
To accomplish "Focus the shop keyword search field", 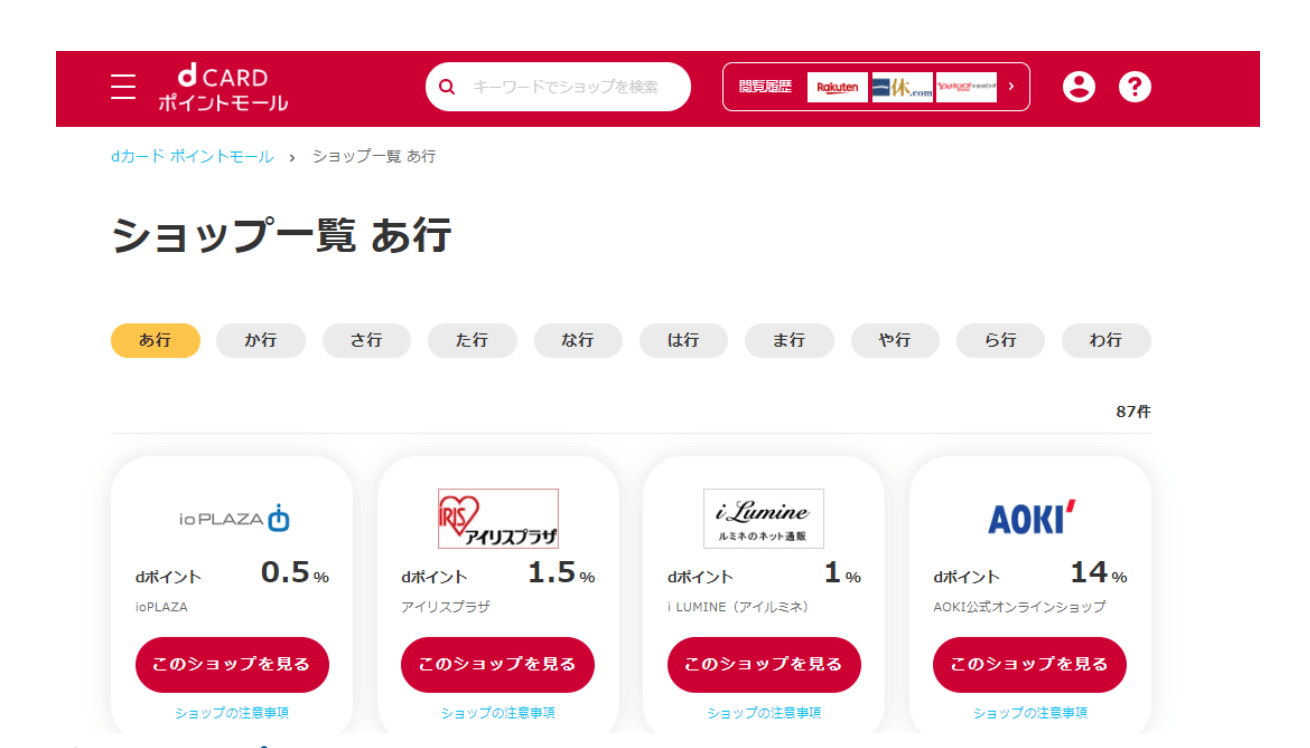I will click(x=570, y=87).
